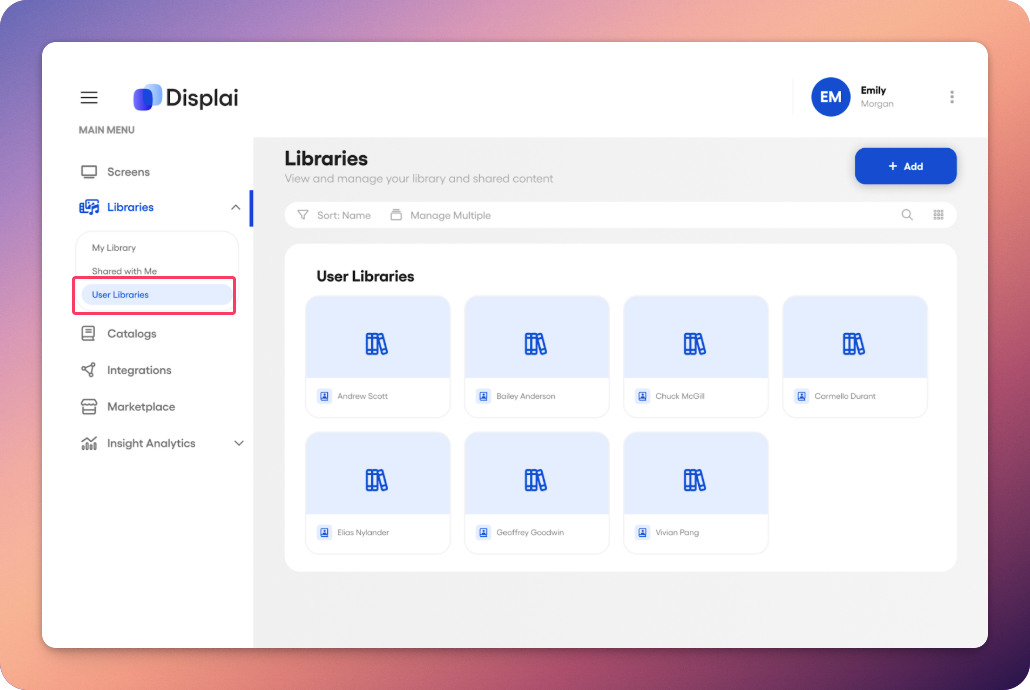Click the Marketplace store icon
Image resolution: width=1030 pixels, height=690 pixels.
pos(89,407)
